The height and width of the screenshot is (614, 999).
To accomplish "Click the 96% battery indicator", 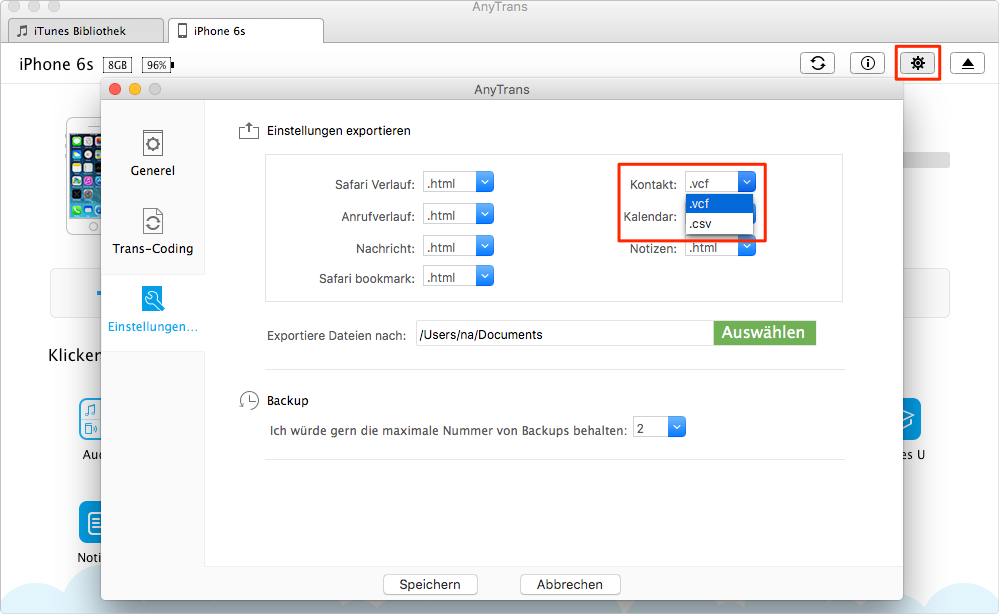I will pyautogui.click(x=157, y=65).
